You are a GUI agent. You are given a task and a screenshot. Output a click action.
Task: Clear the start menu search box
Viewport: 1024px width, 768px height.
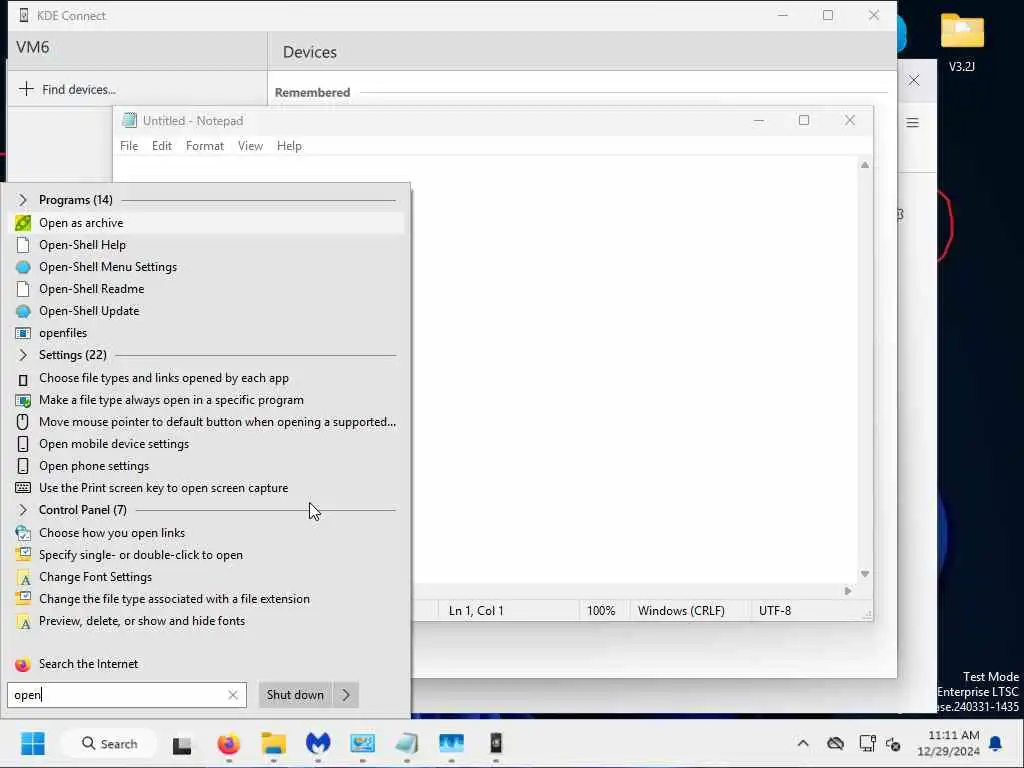(232, 695)
